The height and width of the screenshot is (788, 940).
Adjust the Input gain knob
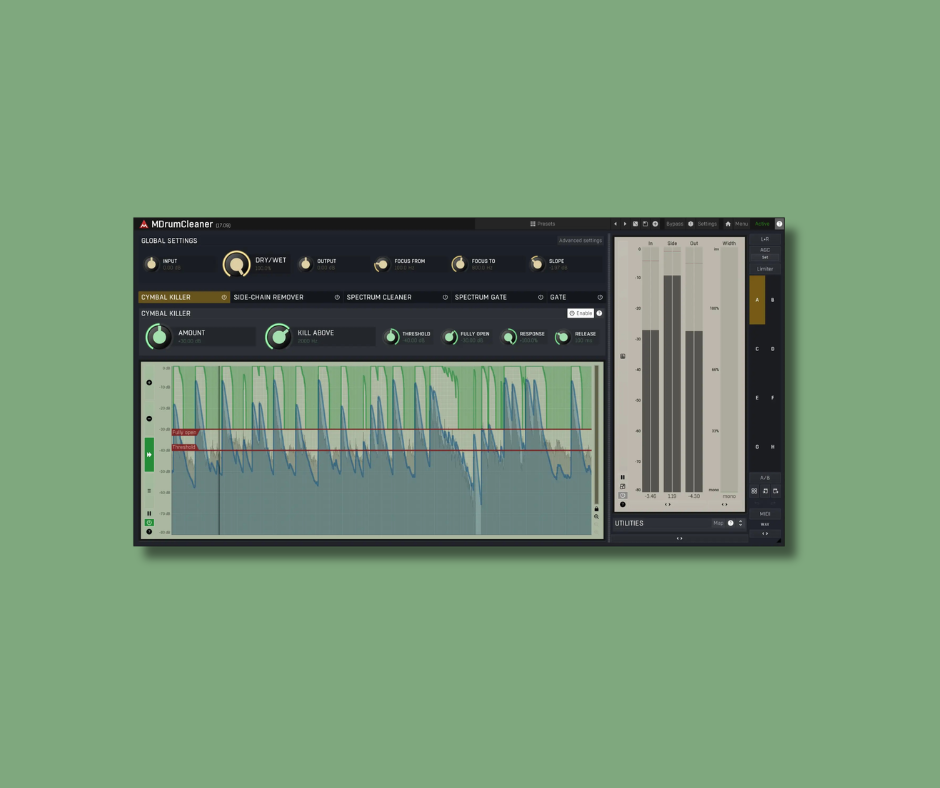[151, 263]
